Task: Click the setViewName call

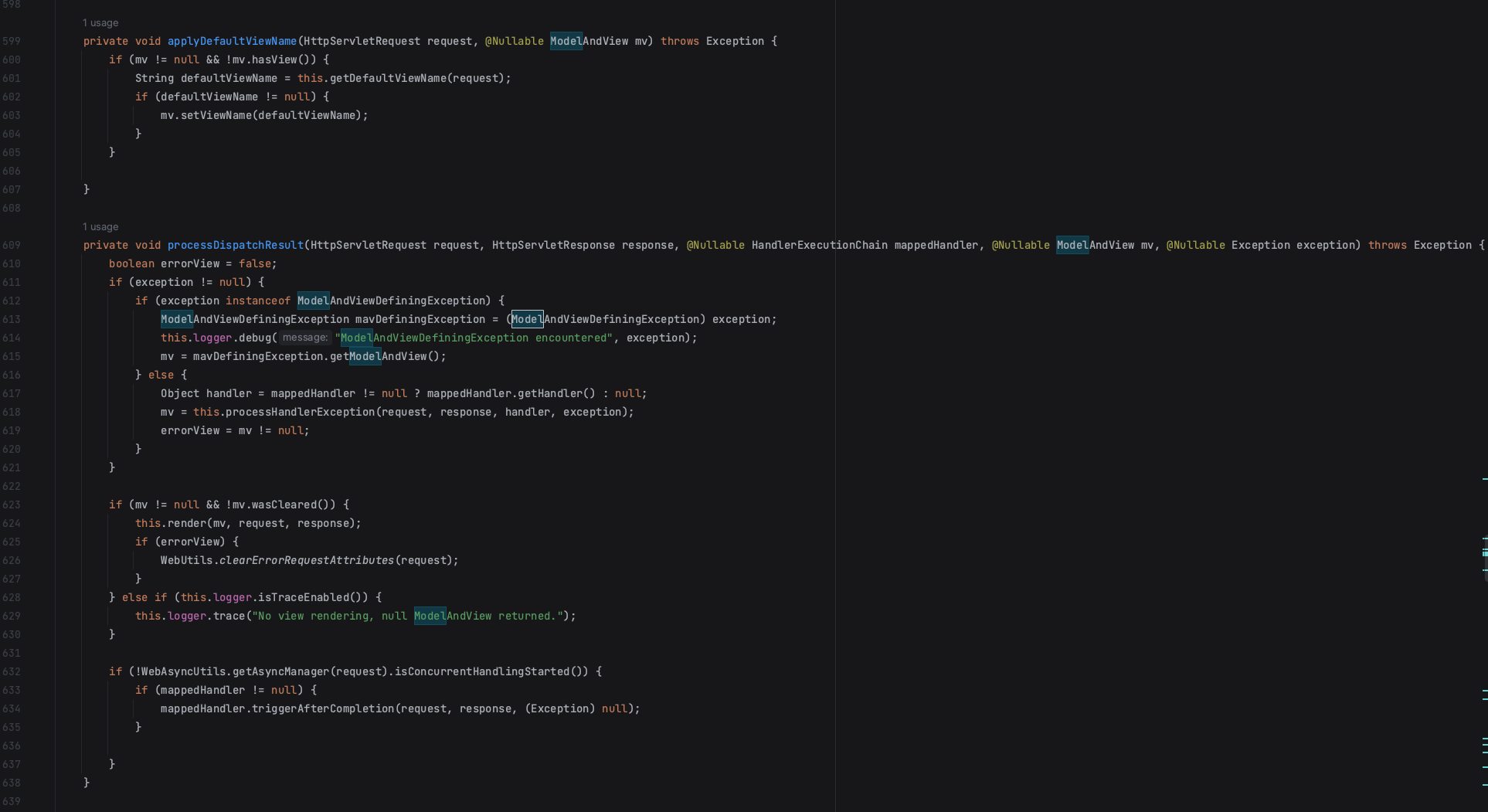Action: coord(216,115)
